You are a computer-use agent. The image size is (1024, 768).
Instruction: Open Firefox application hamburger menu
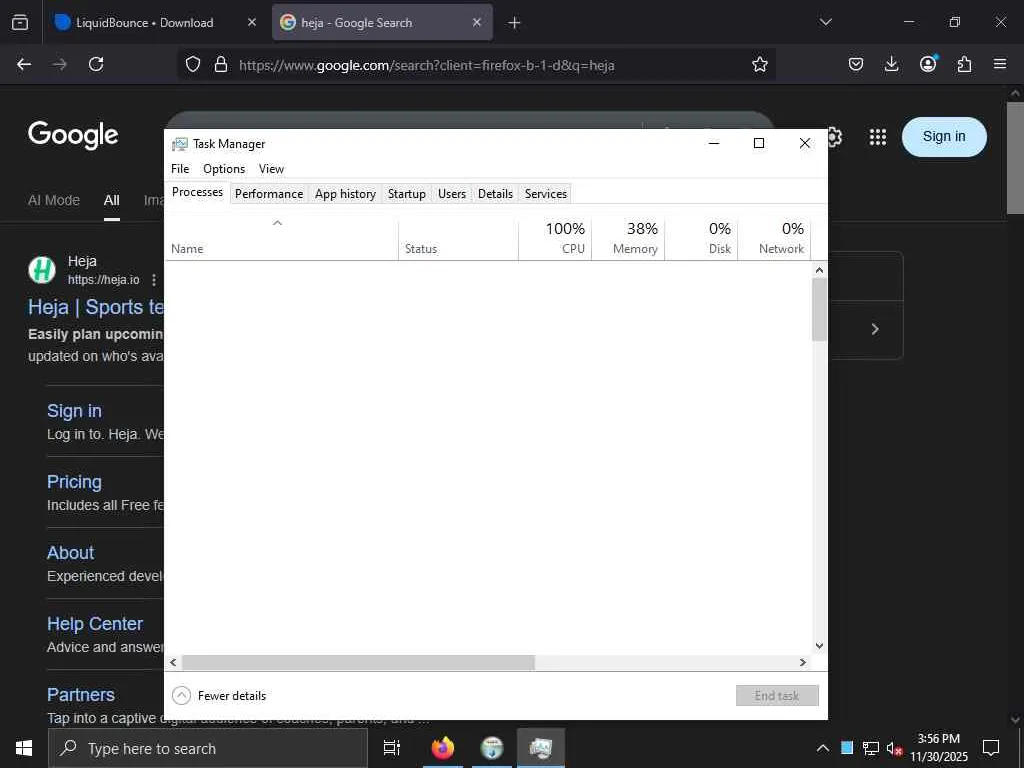click(x=1000, y=64)
